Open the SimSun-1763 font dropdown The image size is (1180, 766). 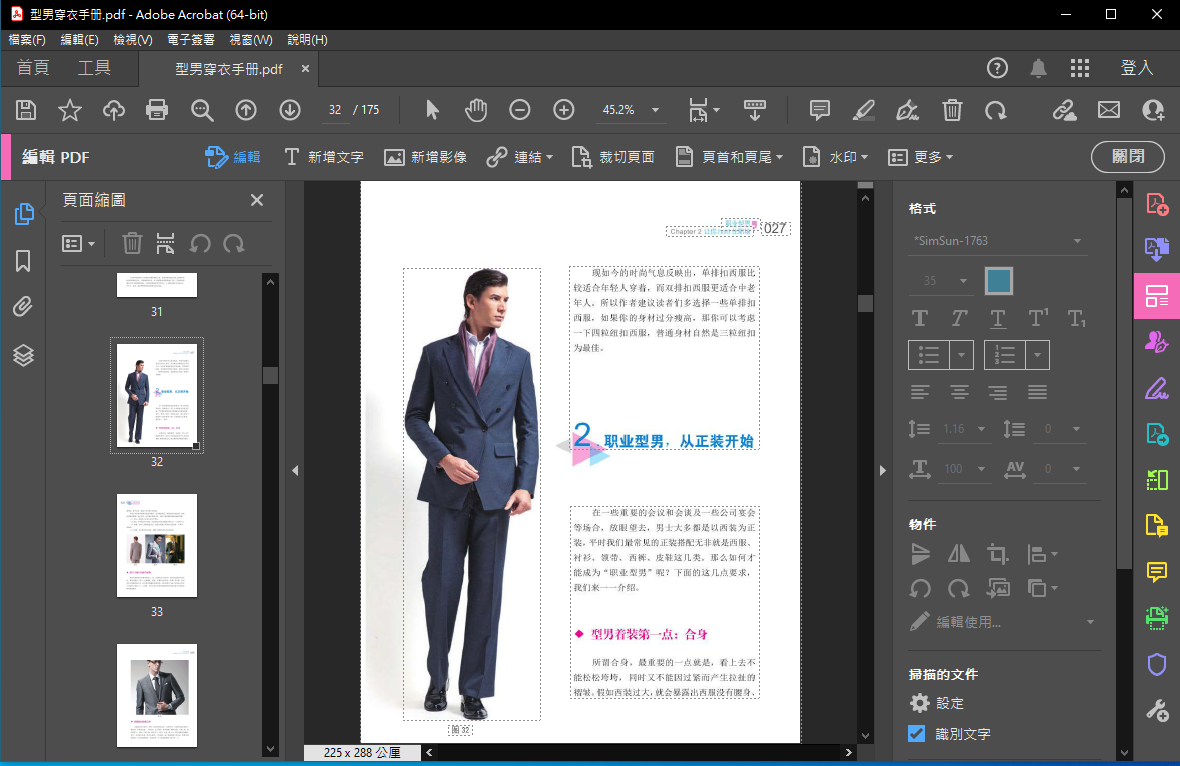[x=1077, y=241]
